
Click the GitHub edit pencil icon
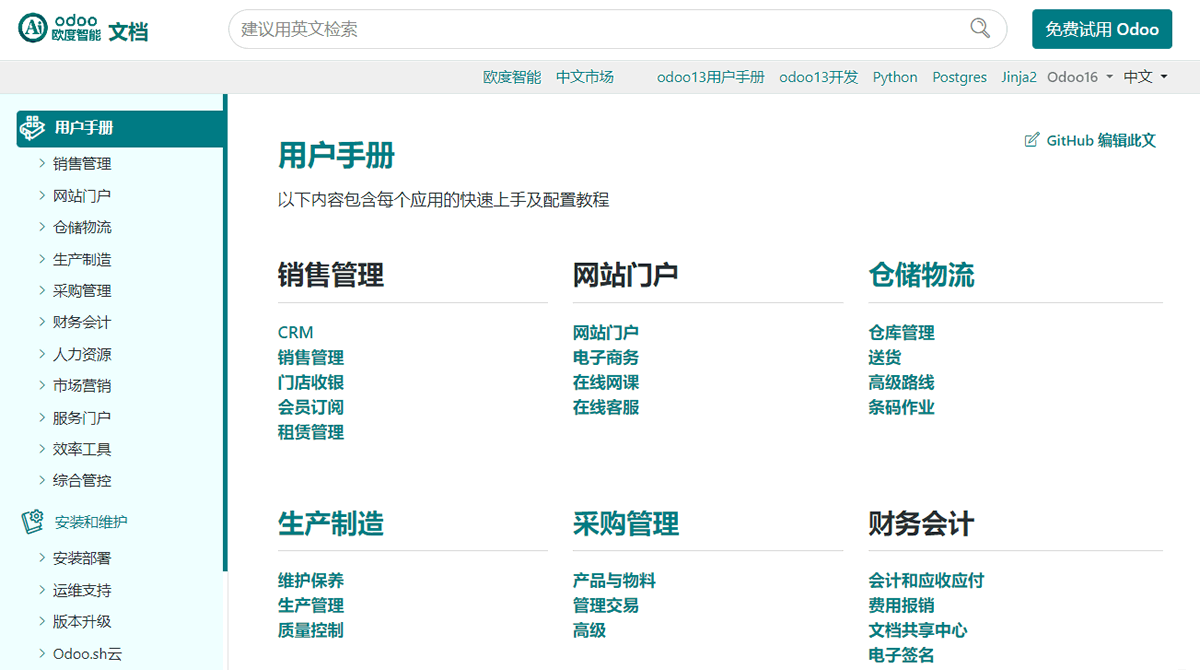(x=1032, y=140)
